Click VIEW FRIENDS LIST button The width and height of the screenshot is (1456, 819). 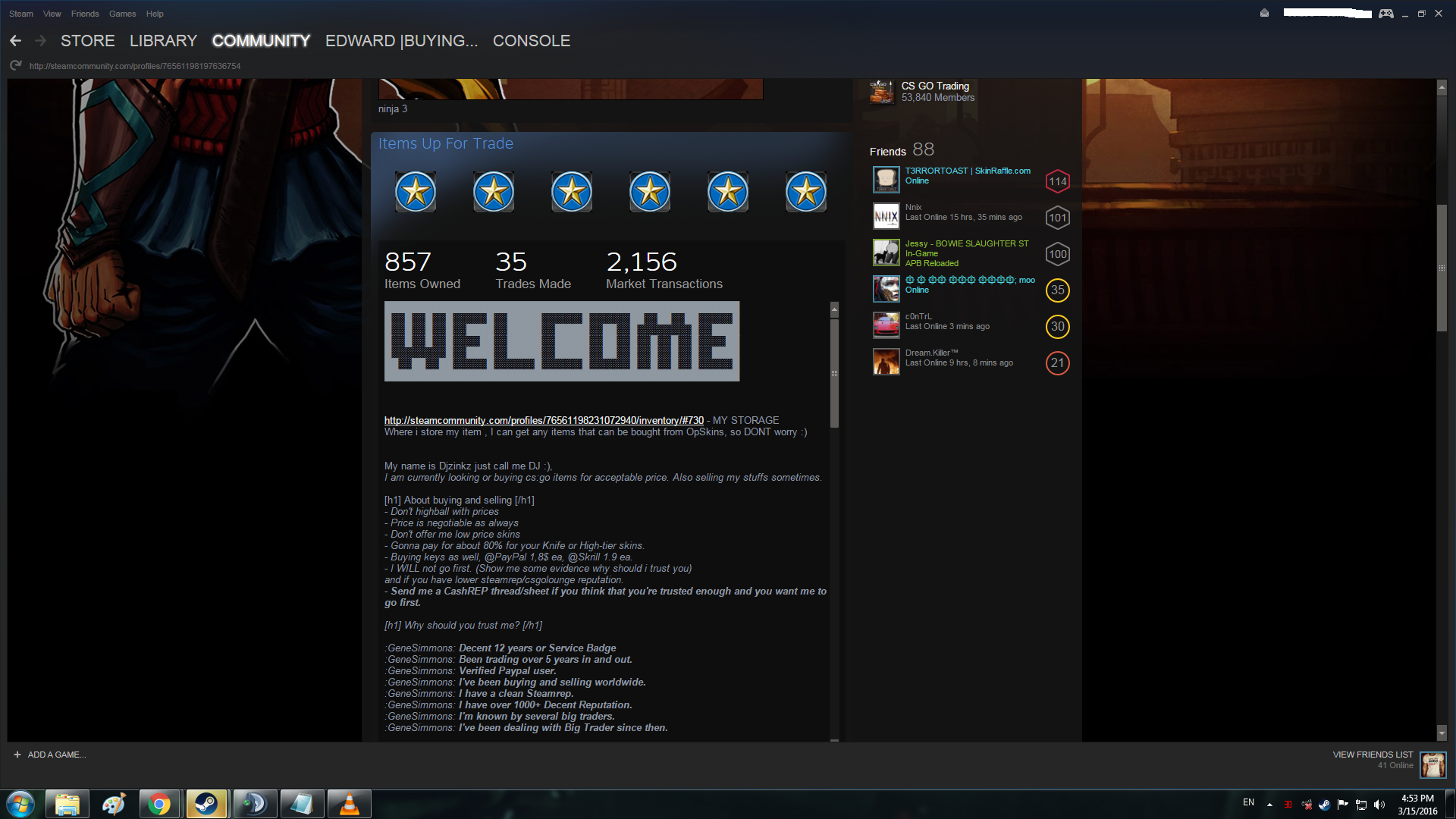tap(1373, 755)
